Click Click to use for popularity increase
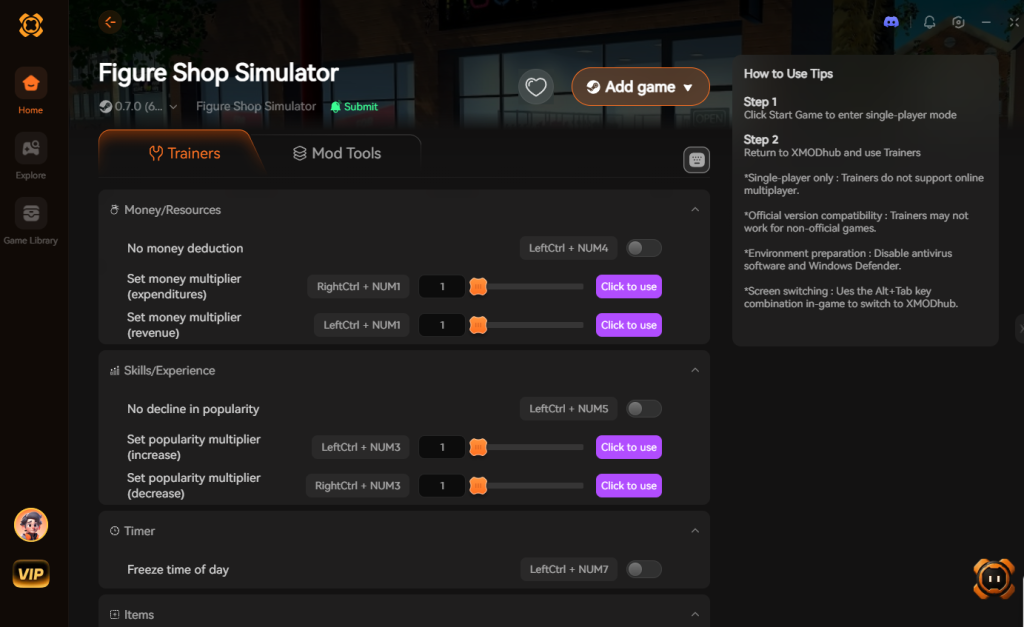 [x=628, y=447]
